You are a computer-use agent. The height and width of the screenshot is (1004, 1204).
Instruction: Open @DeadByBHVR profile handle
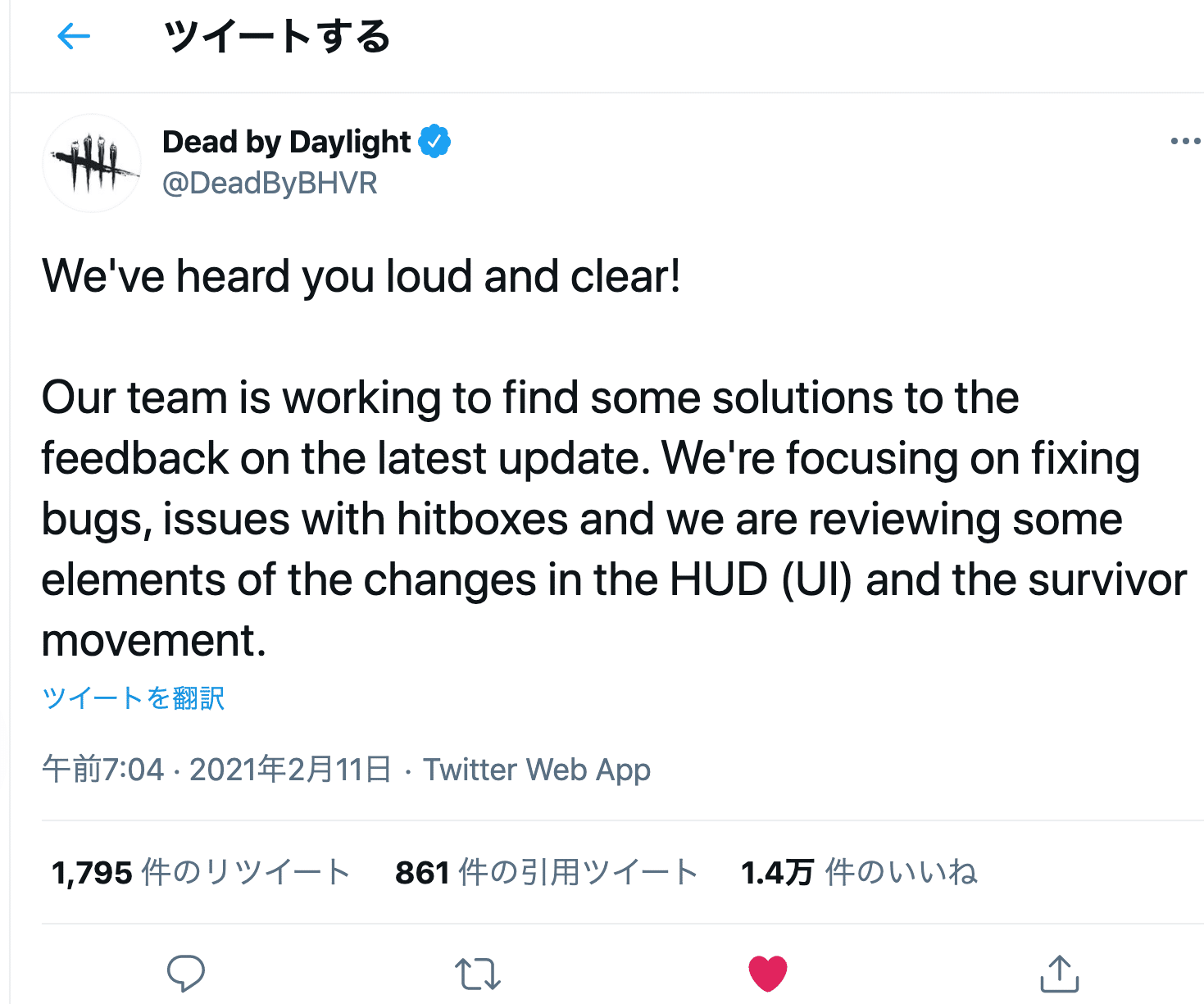pyautogui.click(x=270, y=183)
